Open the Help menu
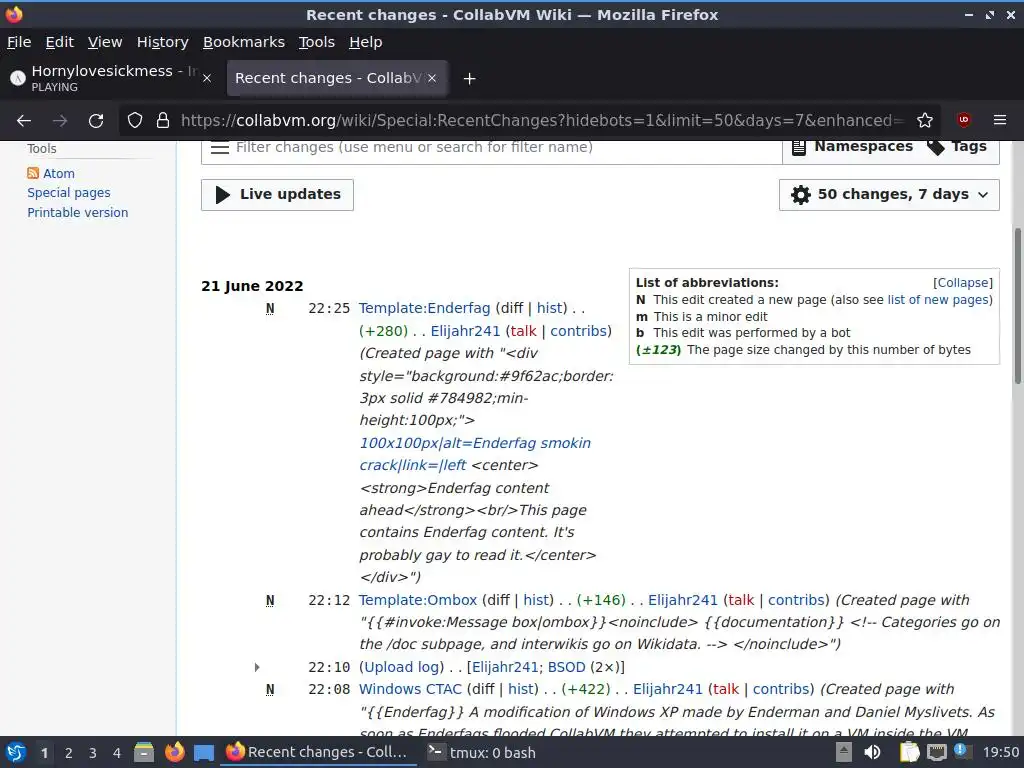Image resolution: width=1024 pixels, height=768 pixels. coord(366,42)
